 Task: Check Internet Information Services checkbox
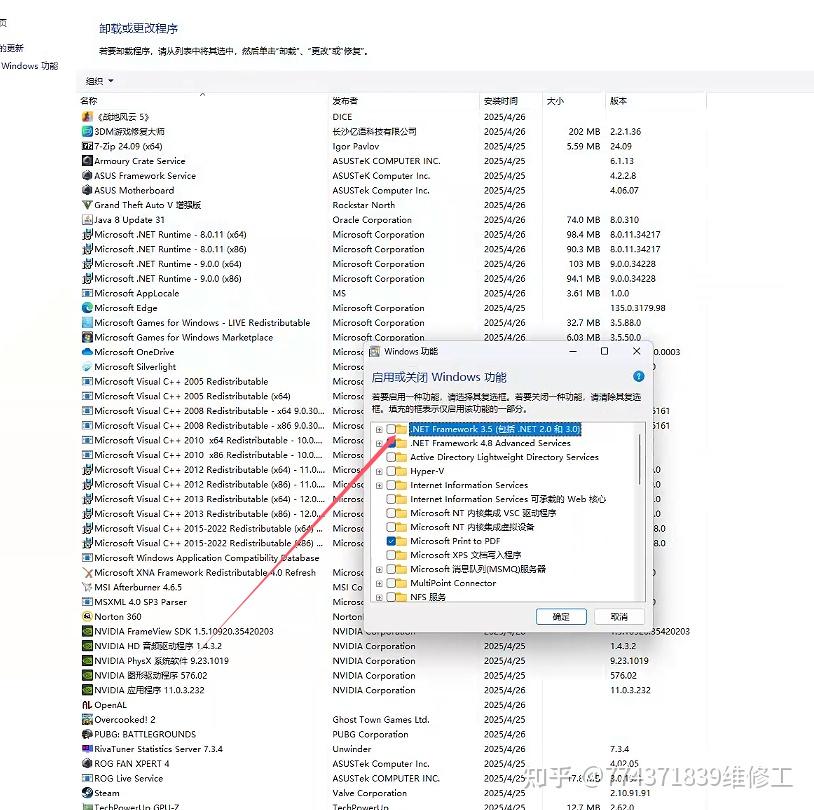(x=391, y=485)
